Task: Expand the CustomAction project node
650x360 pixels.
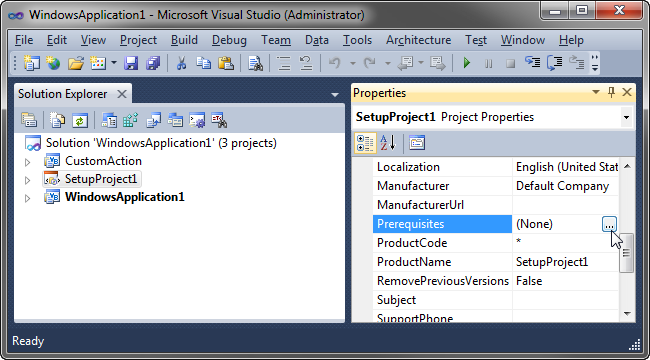Action: (x=27, y=162)
